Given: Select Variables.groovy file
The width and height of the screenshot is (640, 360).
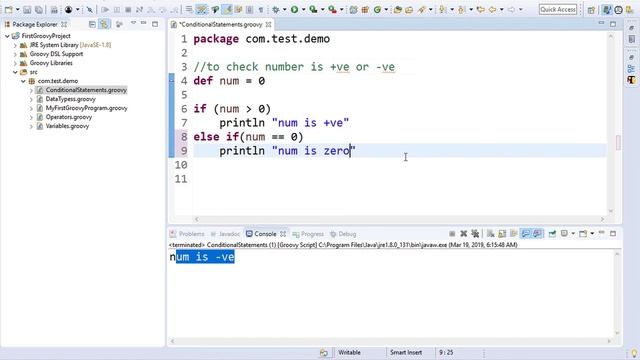Looking at the screenshot, I should [x=67, y=126].
